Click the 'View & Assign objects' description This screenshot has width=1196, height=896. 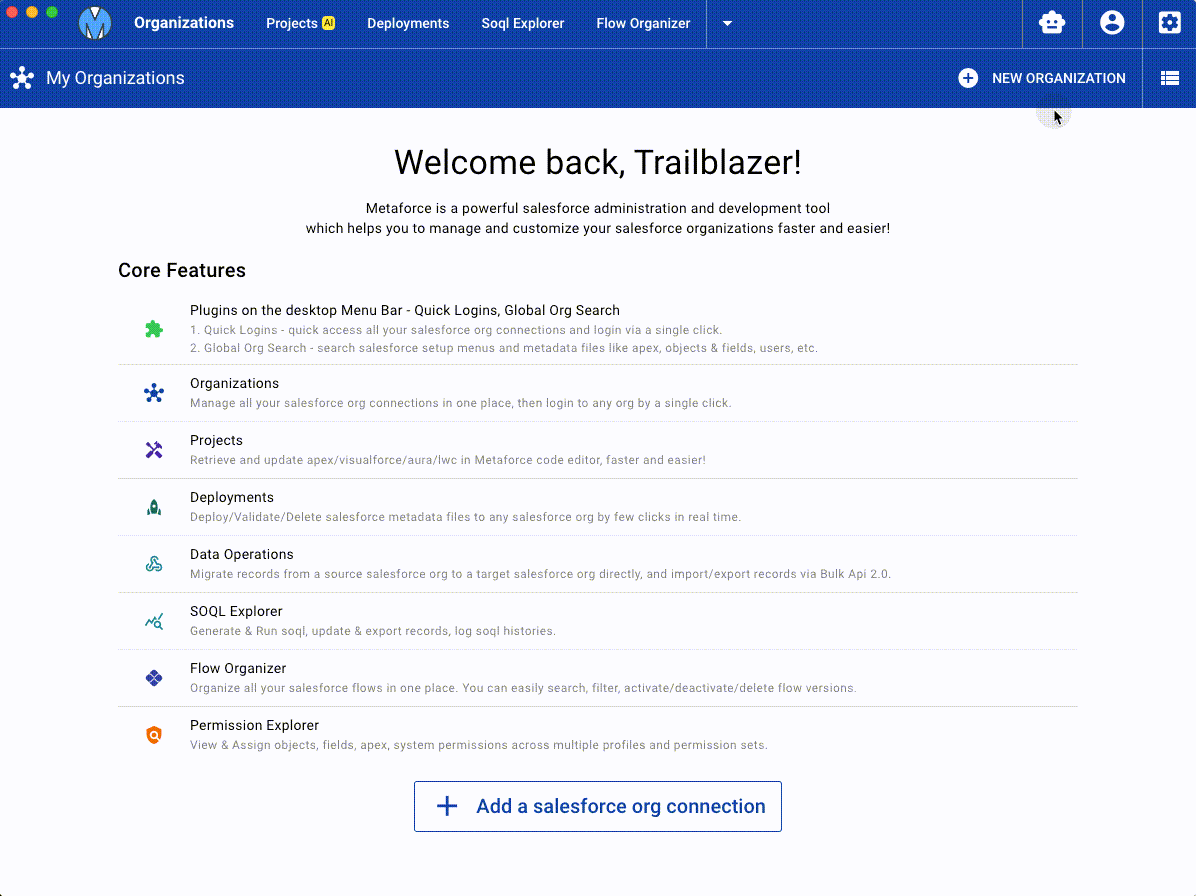(479, 745)
